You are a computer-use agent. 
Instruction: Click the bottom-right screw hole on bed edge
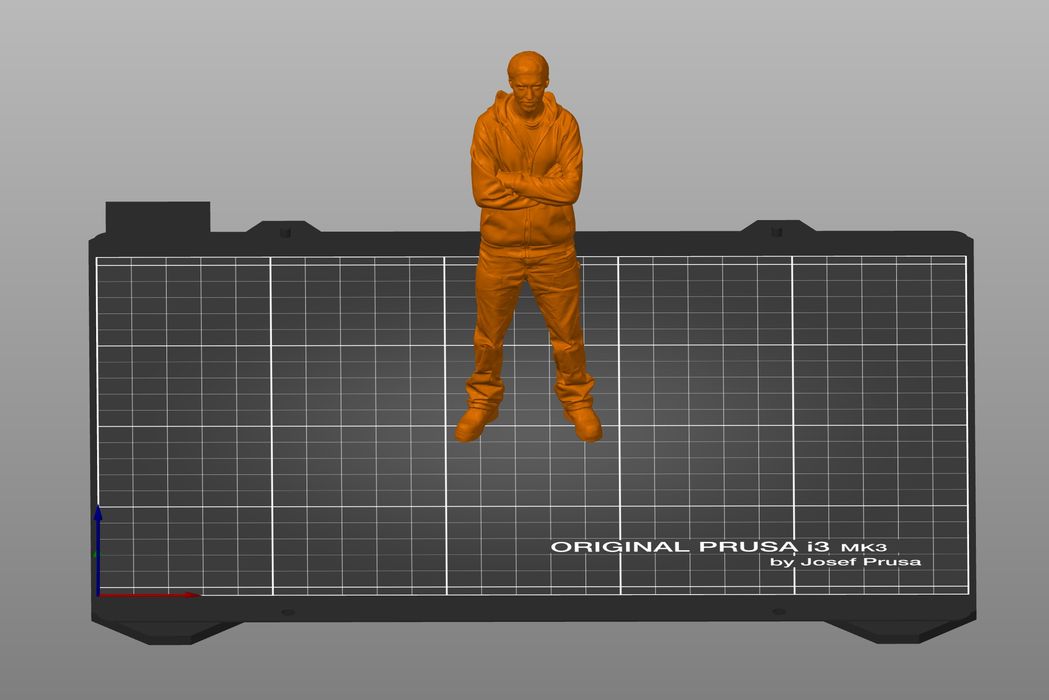[x=778, y=611]
